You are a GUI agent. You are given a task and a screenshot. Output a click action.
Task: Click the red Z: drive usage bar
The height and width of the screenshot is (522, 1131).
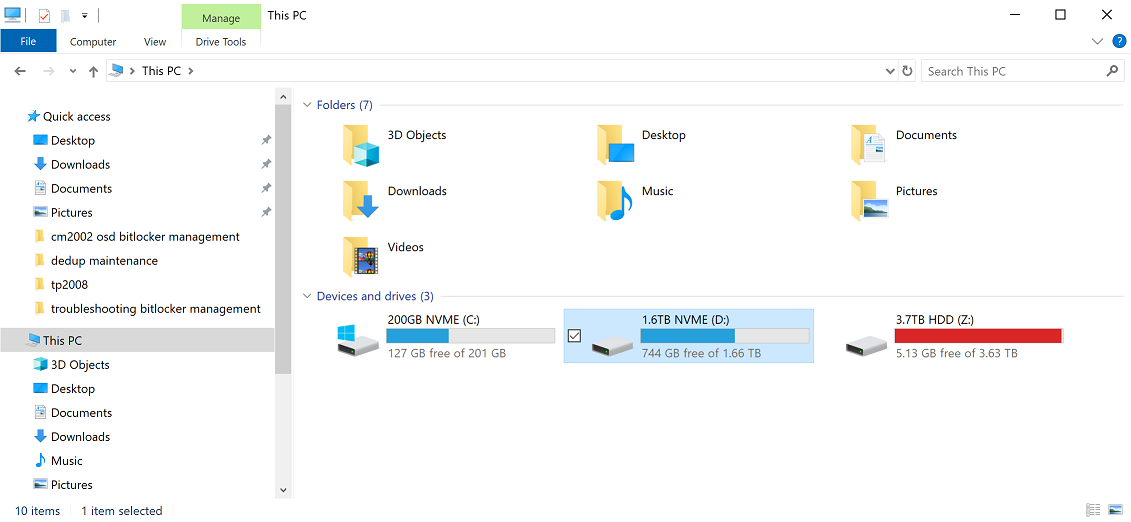[979, 335]
